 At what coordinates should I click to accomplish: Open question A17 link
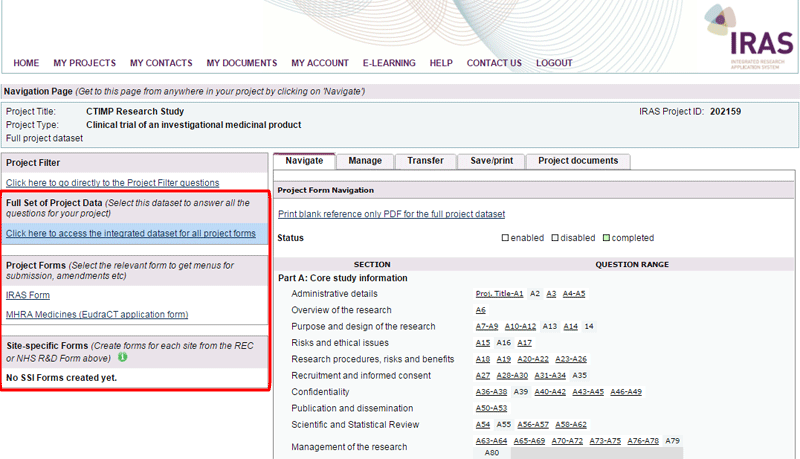click(x=524, y=343)
